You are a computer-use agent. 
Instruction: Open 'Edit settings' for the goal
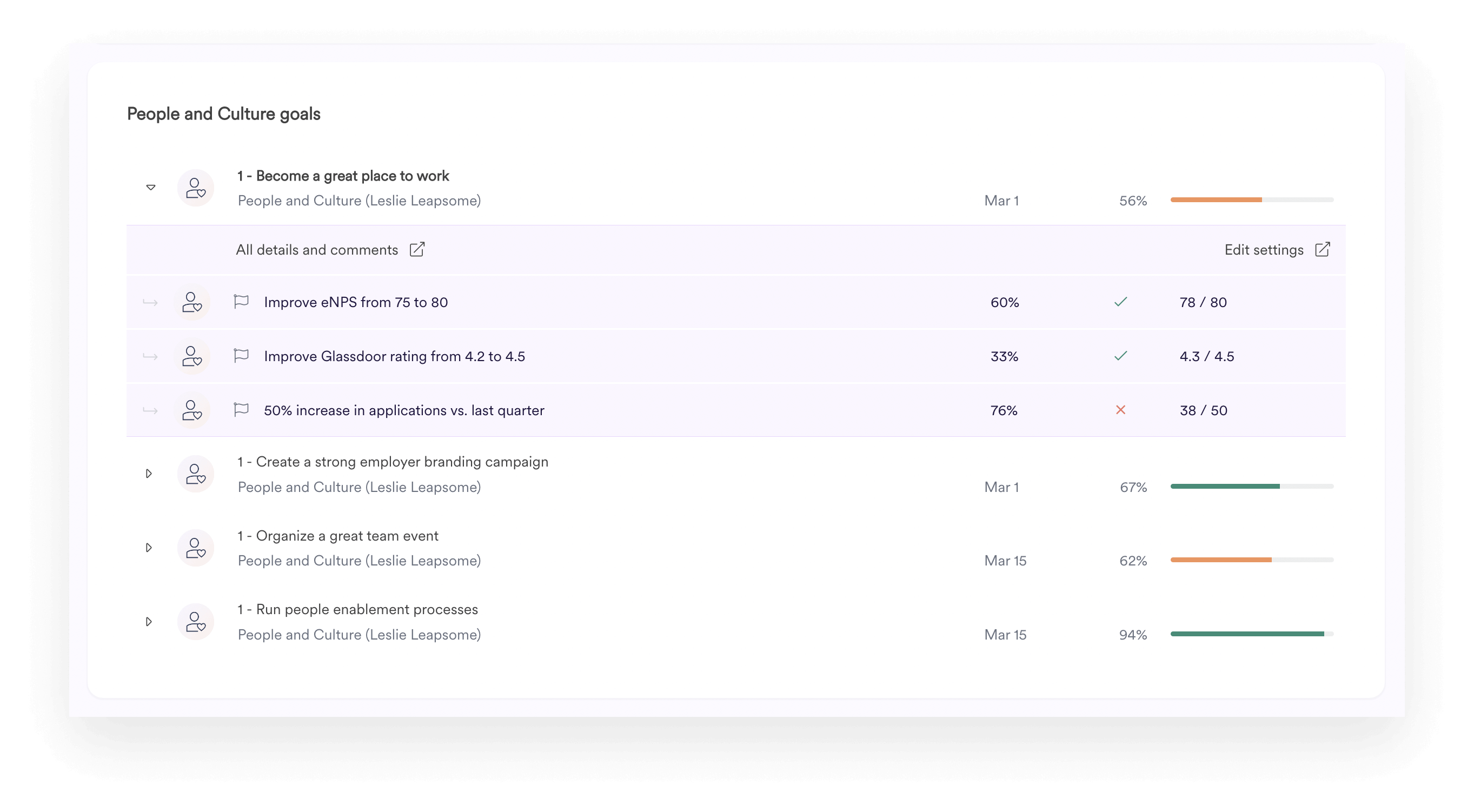click(x=1265, y=250)
